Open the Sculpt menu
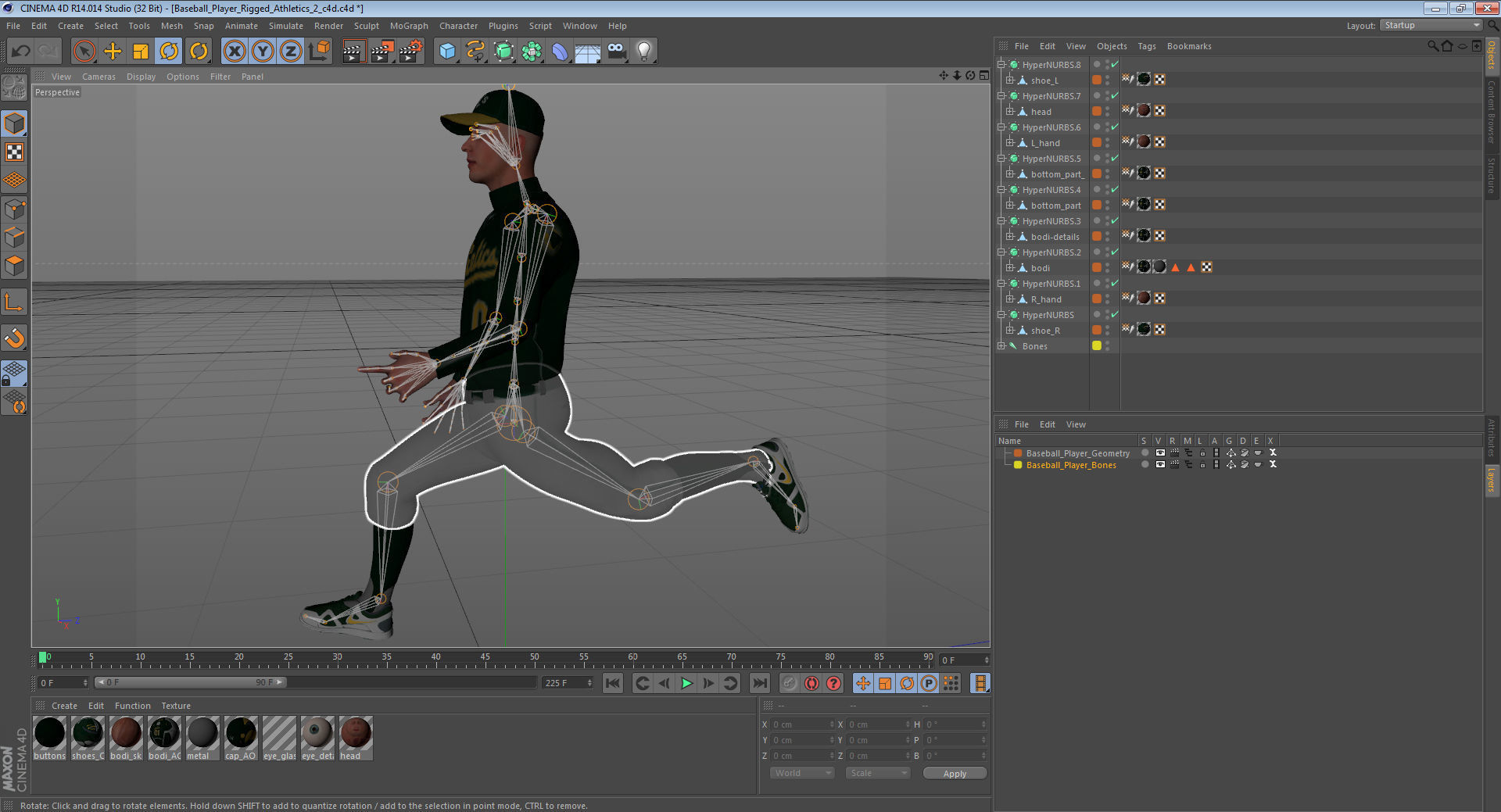 coord(366,26)
